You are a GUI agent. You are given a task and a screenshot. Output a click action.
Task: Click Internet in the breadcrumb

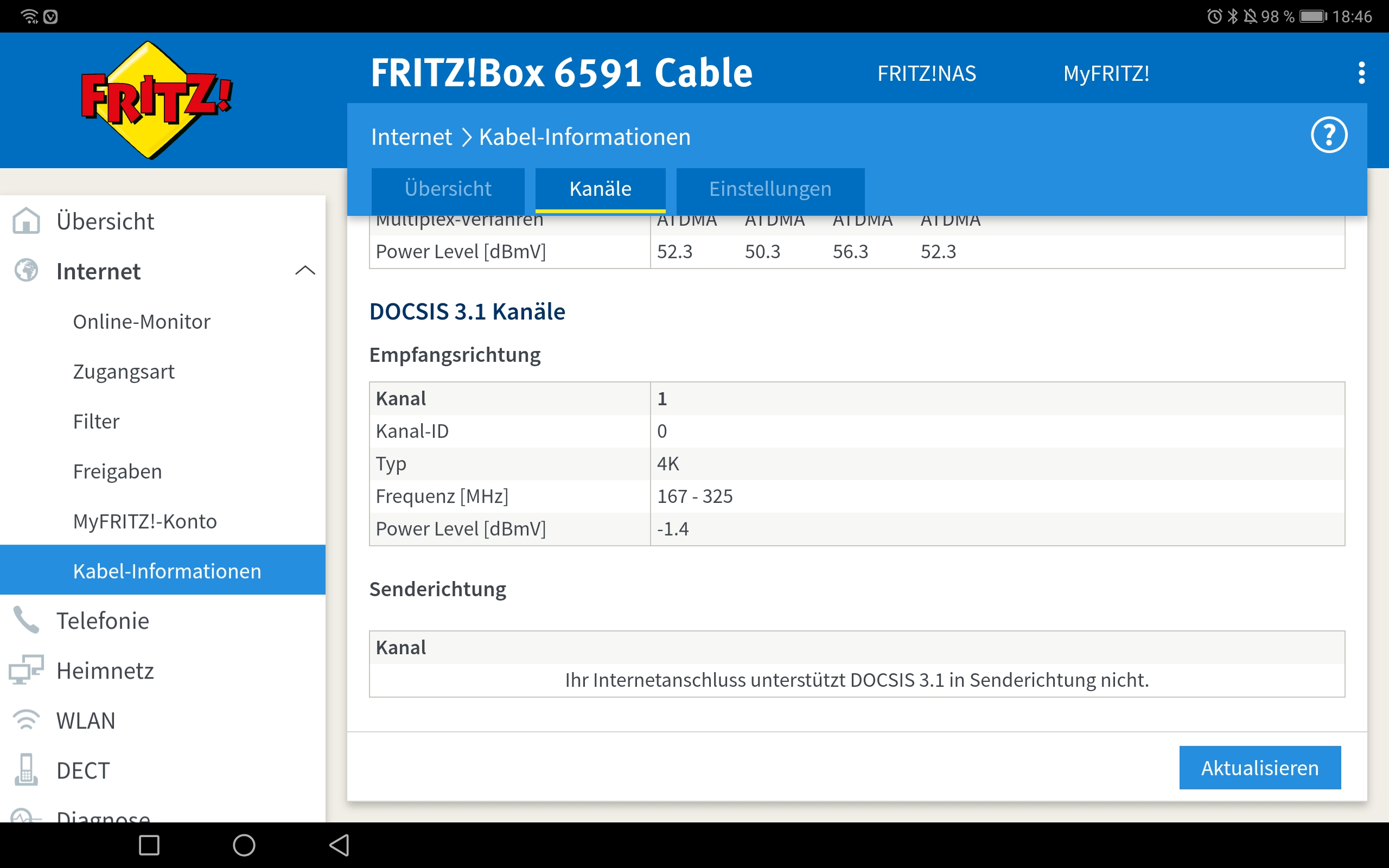tap(411, 137)
